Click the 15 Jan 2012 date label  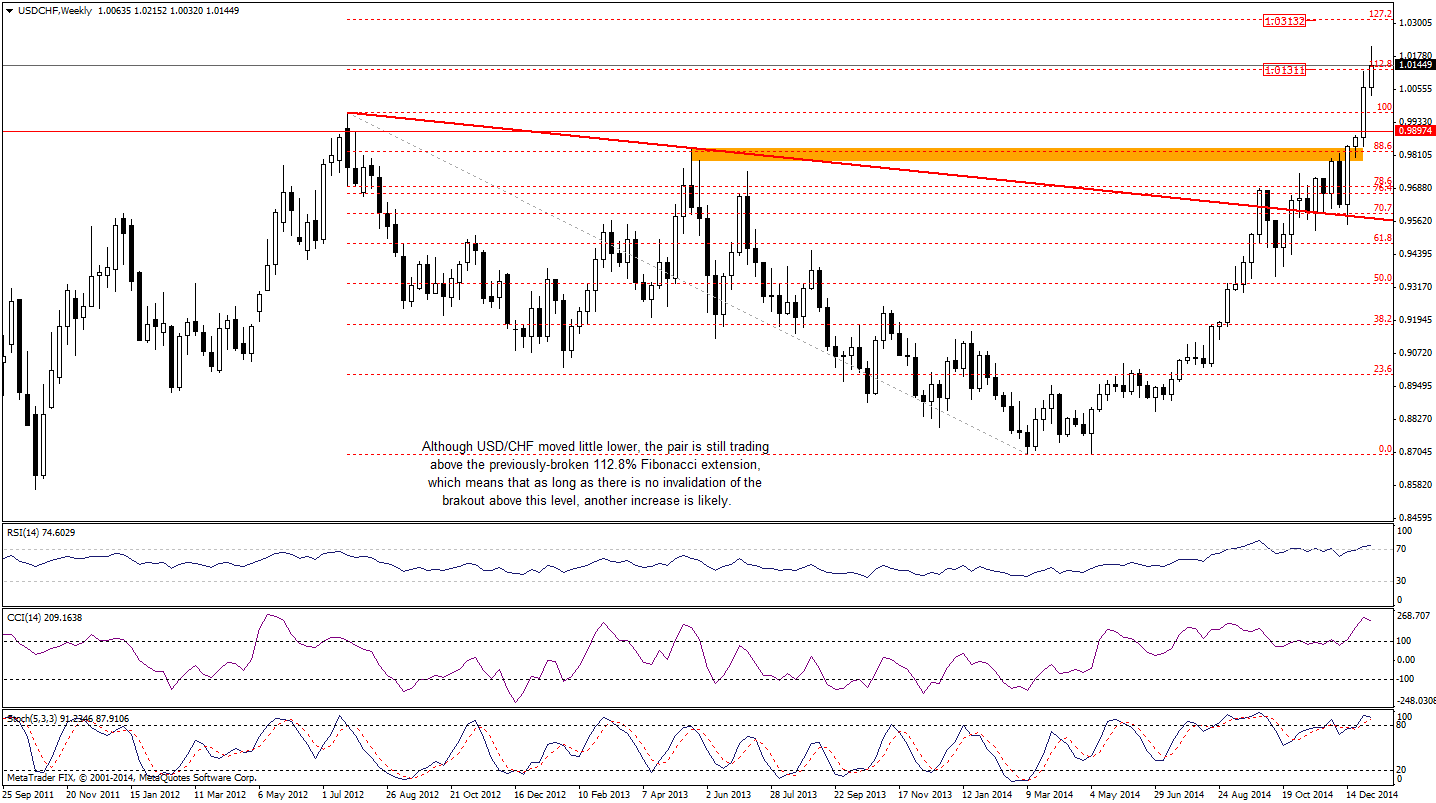(x=157, y=795)
